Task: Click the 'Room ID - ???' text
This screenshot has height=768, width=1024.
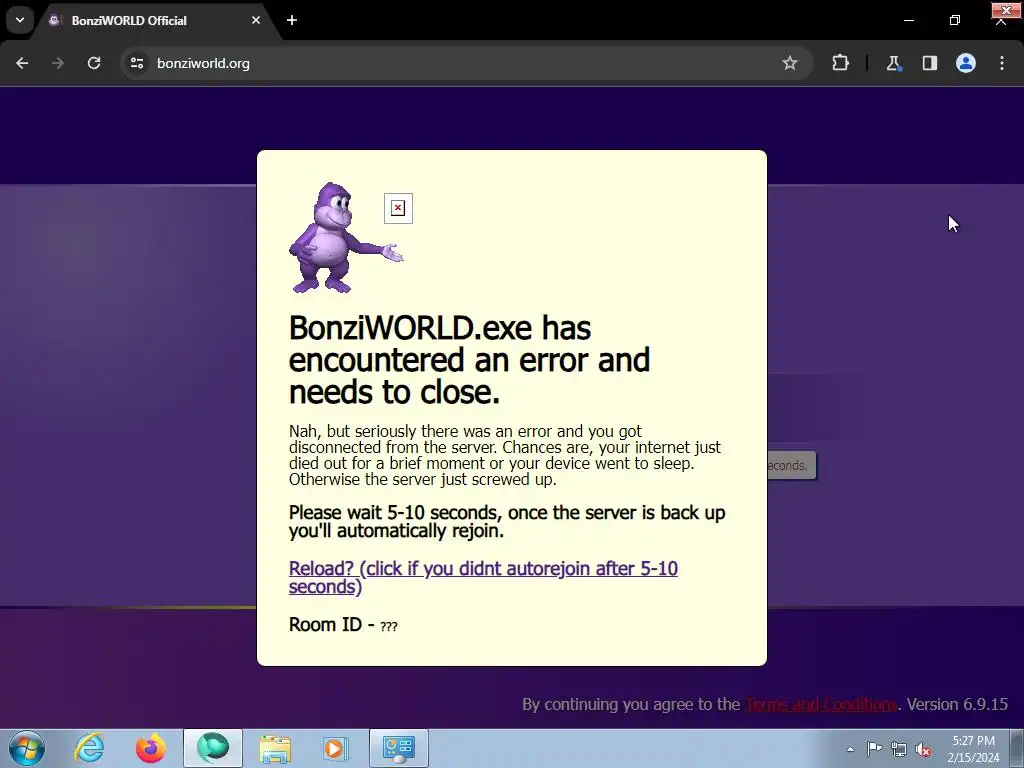Action: click(x=343, y=625)
